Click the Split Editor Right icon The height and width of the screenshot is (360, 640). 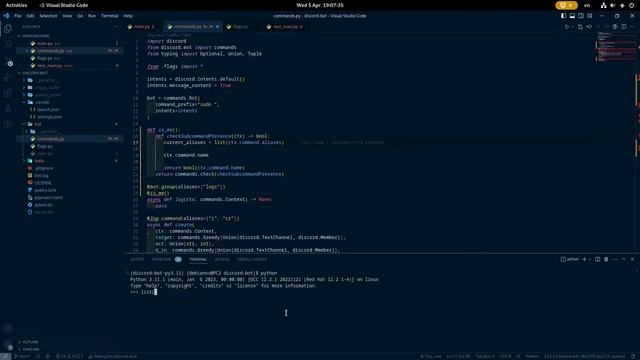(x=624, y=27)
